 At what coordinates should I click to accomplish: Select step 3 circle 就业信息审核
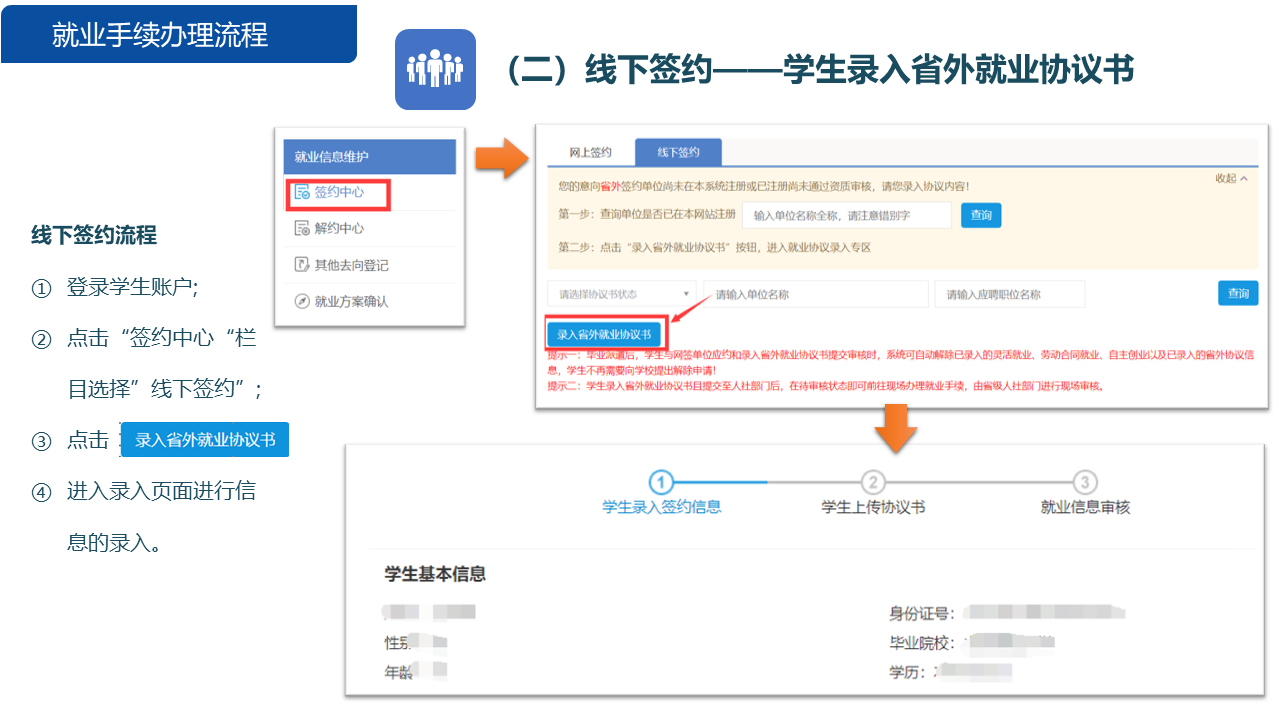coord(1085,482)
